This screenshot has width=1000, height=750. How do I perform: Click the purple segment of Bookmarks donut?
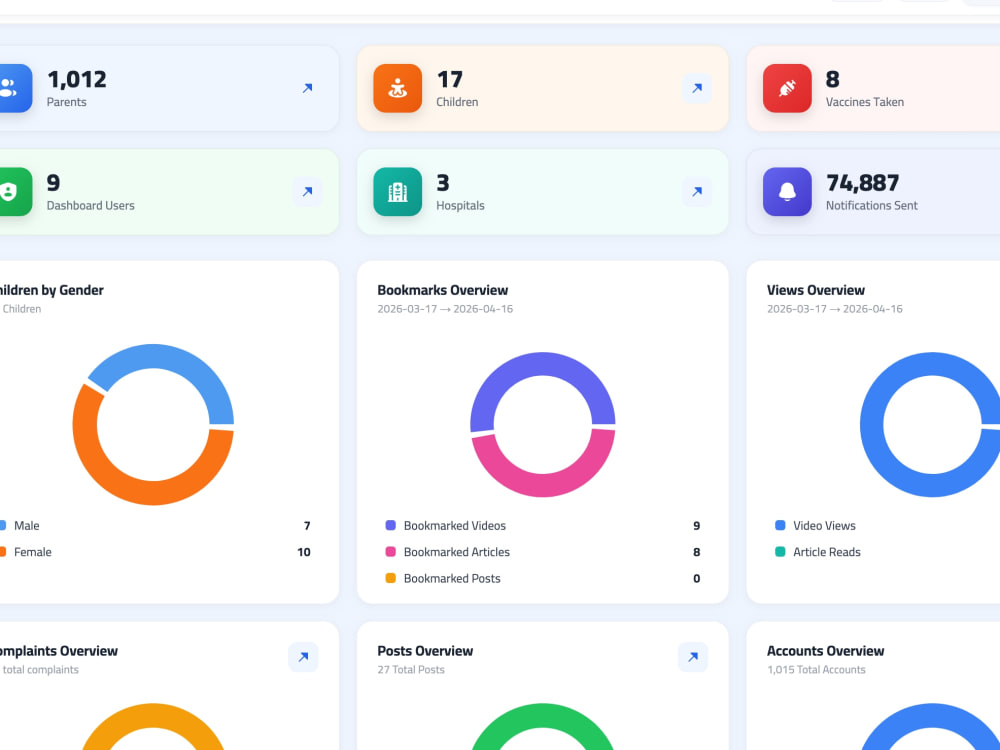tap(543, 364)
